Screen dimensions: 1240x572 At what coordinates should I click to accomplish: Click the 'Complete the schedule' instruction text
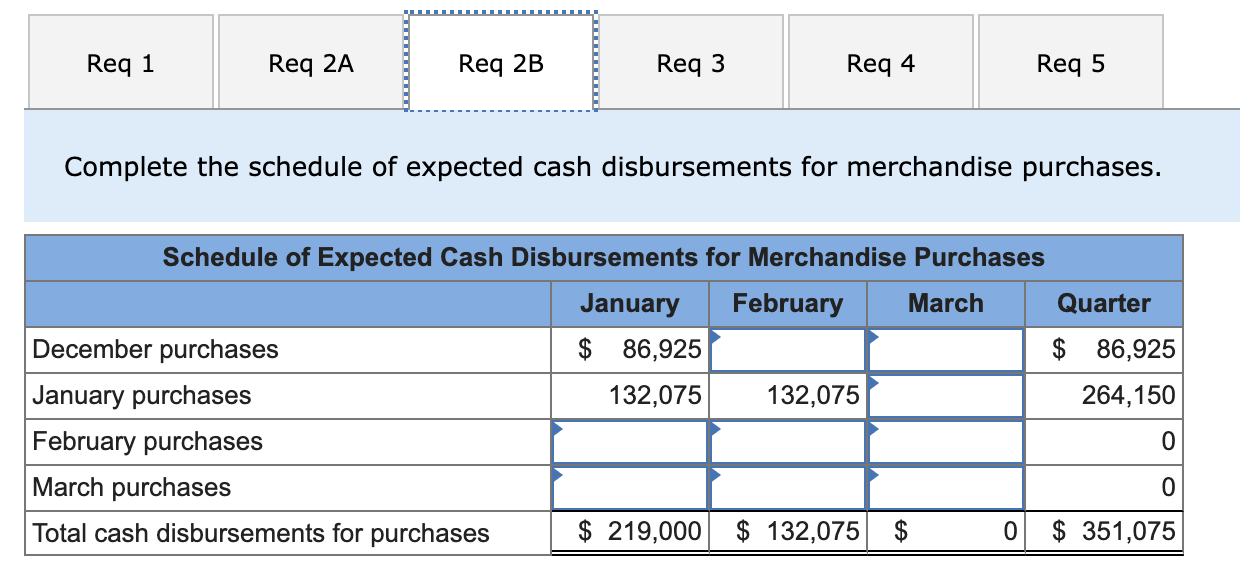tap(613, 166)
